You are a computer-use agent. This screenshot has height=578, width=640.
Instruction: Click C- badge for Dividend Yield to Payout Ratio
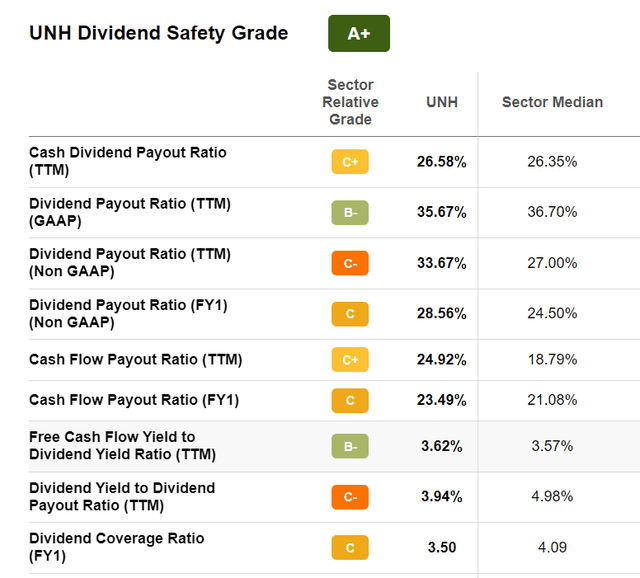[350, 497]
